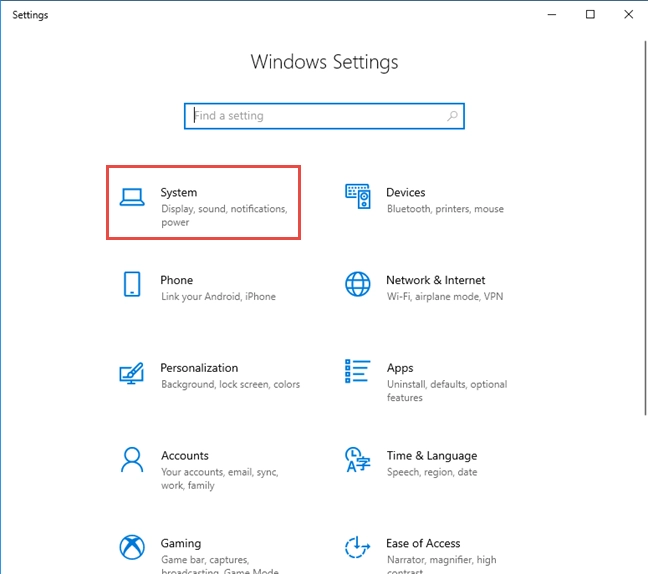Open the Ease of Access label

423,543
